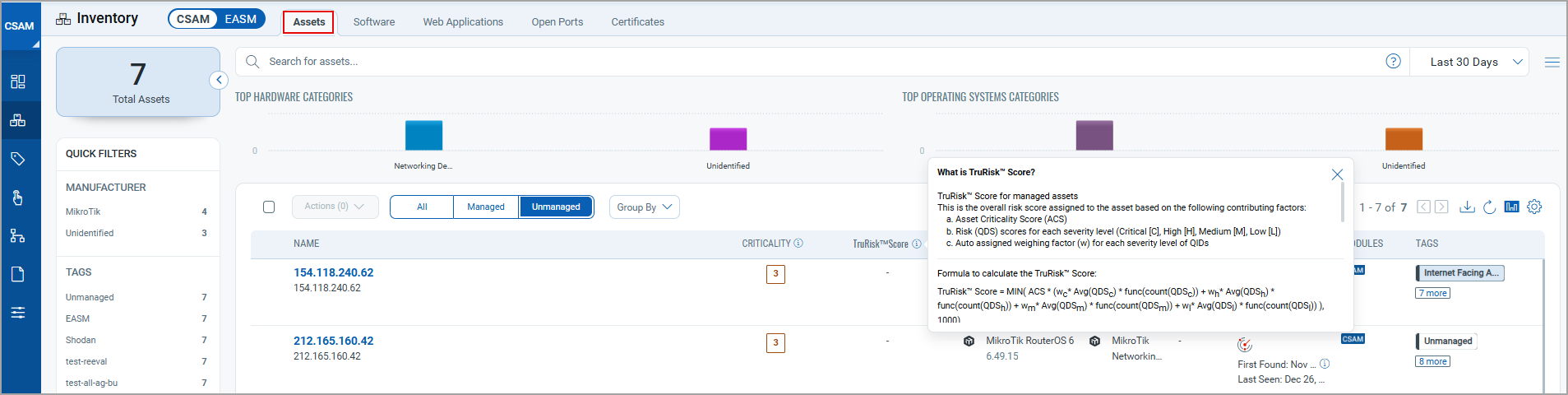Open the Last 30 Days date range dropdown
1568x395 pixels.
click(1469, 62)
